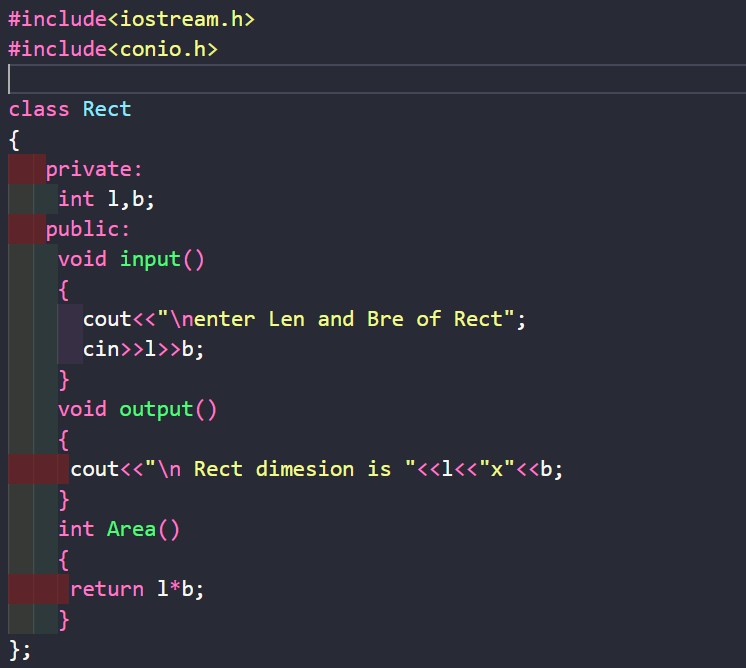Viewport: 746px width, 668px height.
Task: Click the closing brace of output()
Action: click(64, 500)
